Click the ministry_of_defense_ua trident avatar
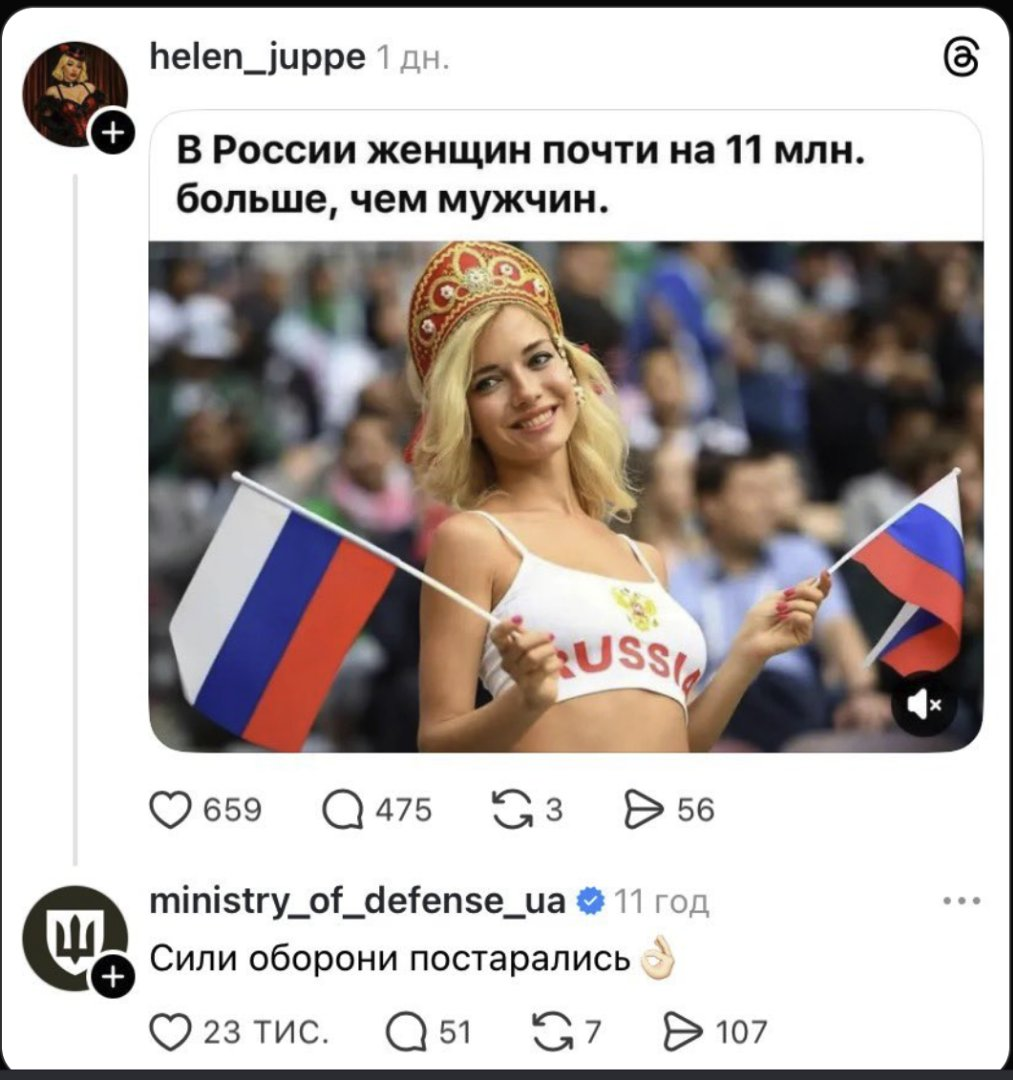 [x=74, y=938]
